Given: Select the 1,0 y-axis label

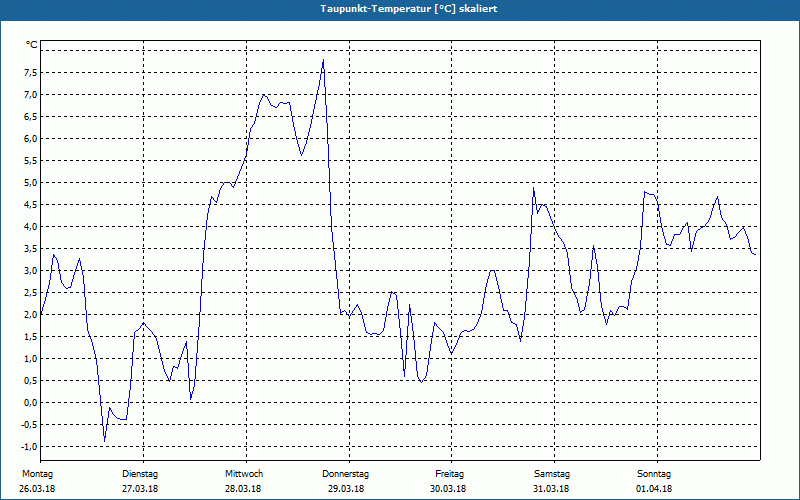Looking at the screenshot, I should coord(30,359).
